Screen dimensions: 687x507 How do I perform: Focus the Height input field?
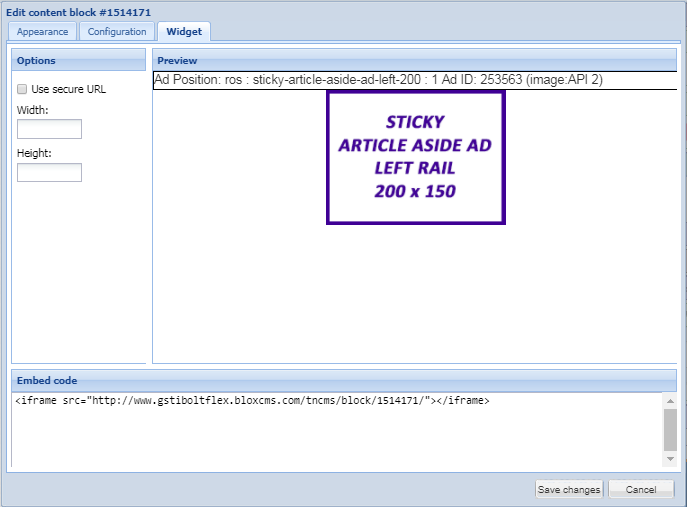pos(50,172)
